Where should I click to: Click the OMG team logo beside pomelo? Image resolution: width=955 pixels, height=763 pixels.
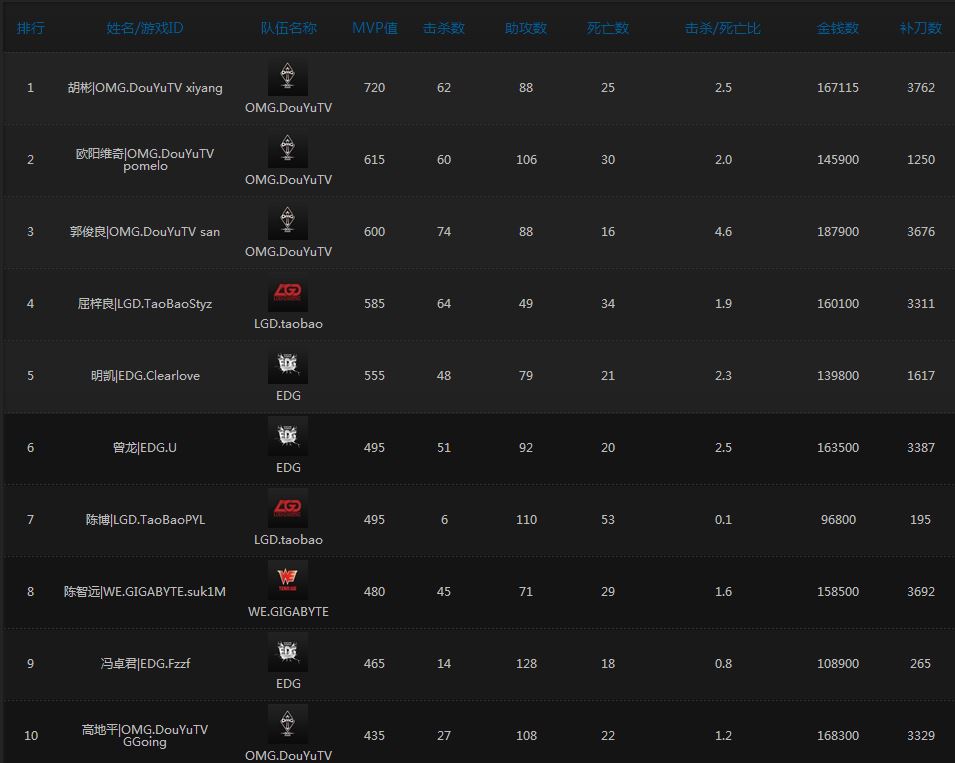(288, 150)
